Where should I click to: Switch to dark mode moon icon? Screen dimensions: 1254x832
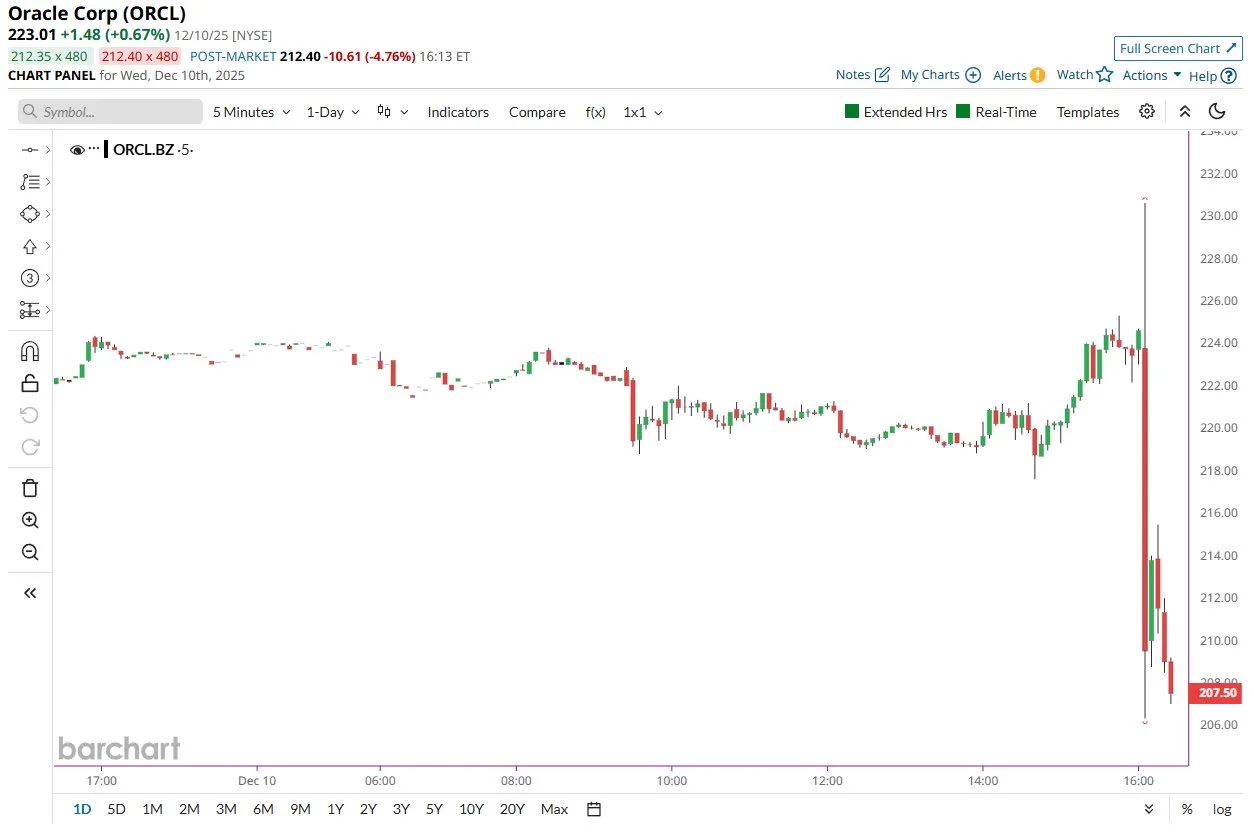[x=1217, y=112]
